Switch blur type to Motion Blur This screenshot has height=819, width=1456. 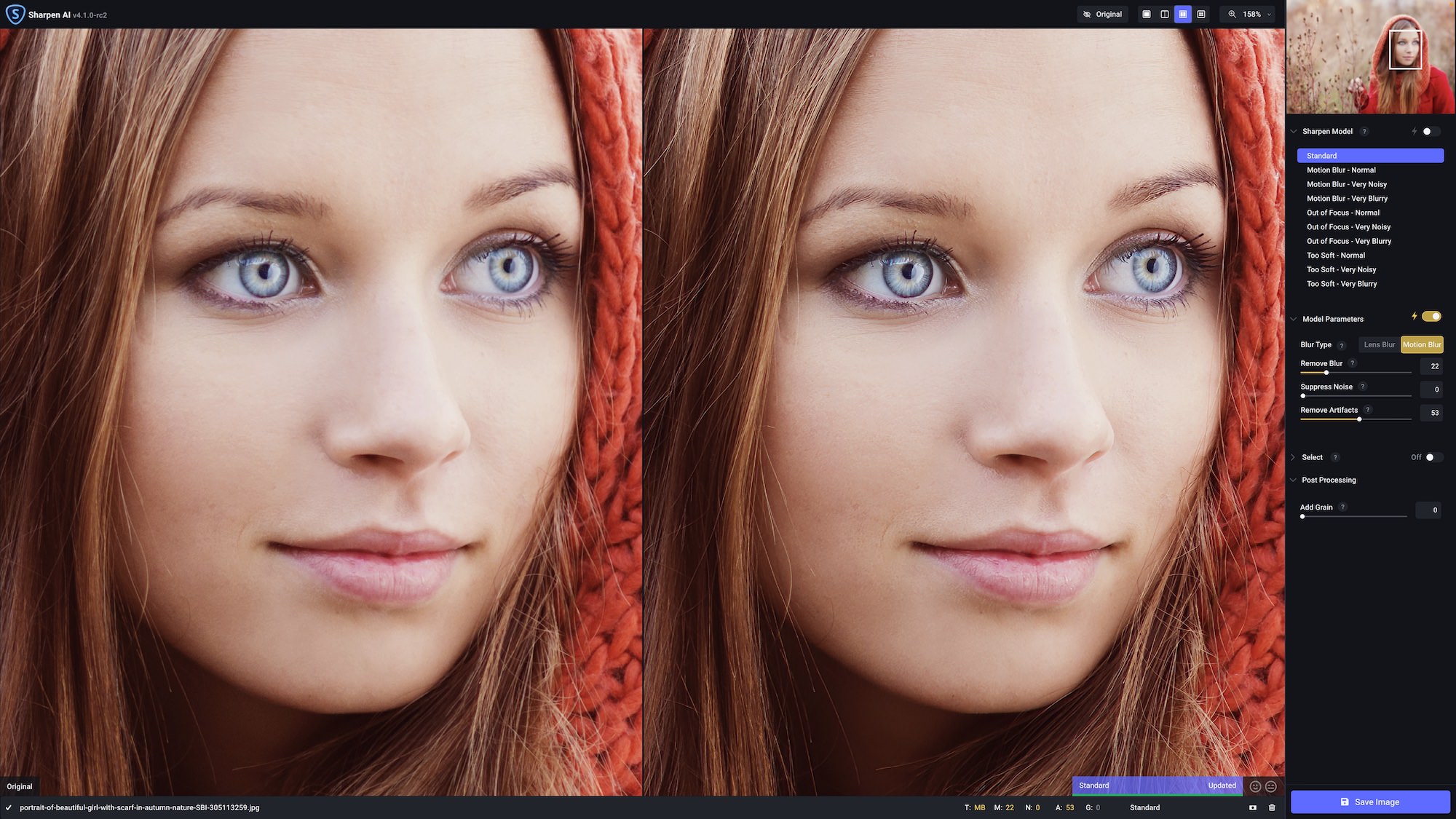(1421, 345)
